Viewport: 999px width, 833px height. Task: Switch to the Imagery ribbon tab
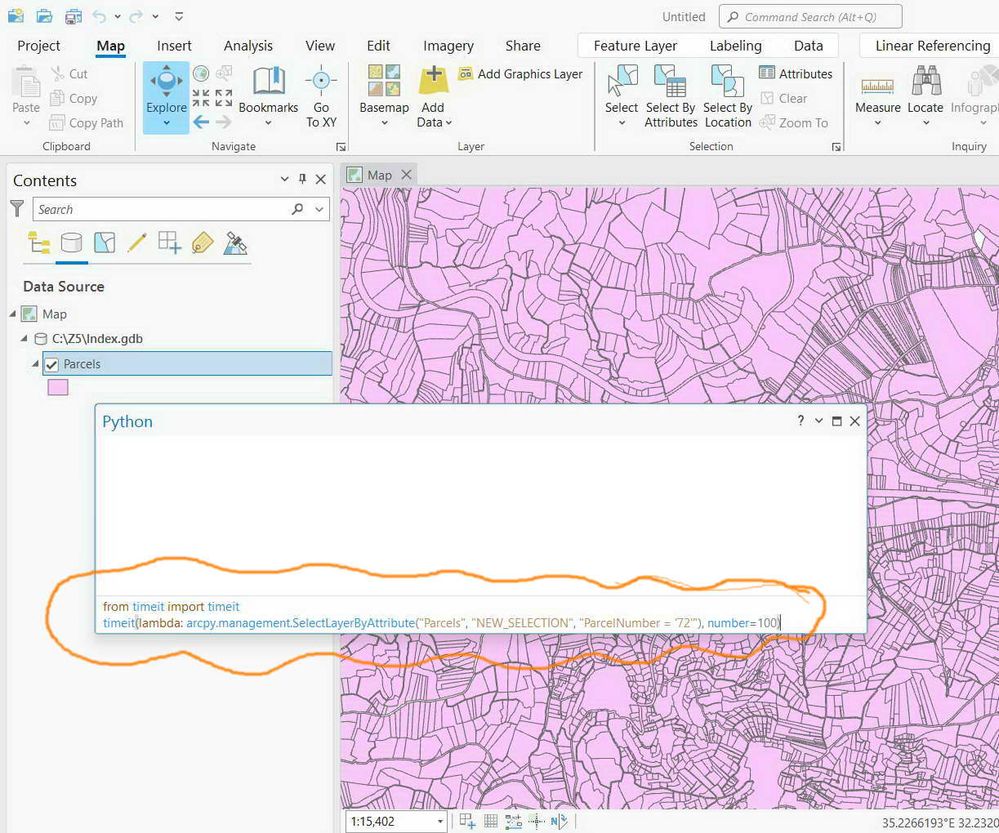(x=448, y=46)
